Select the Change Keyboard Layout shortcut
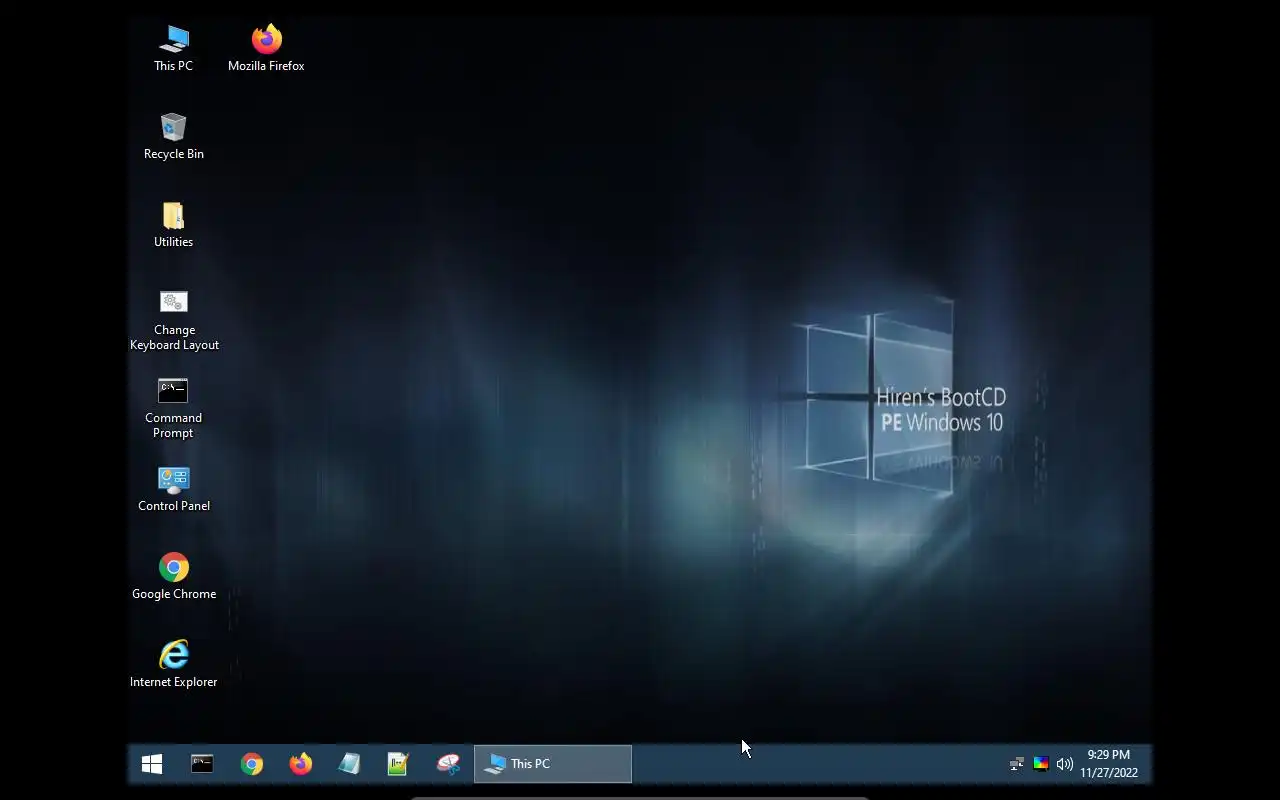This screenshot has width=1280, height=800. (x=173, y=320)
